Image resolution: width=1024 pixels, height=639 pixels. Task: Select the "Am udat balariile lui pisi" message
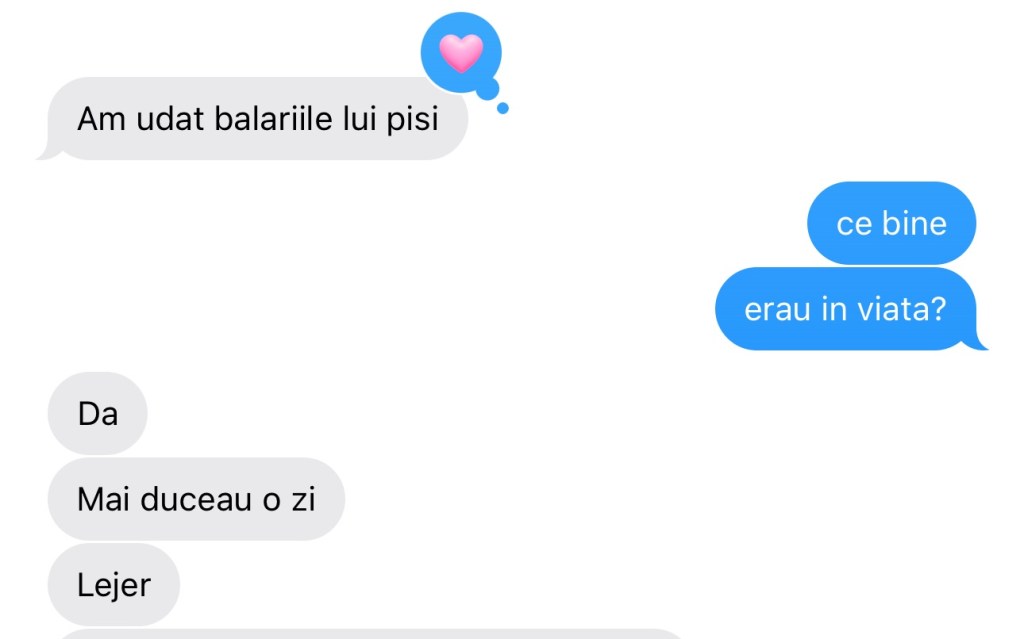257,118
